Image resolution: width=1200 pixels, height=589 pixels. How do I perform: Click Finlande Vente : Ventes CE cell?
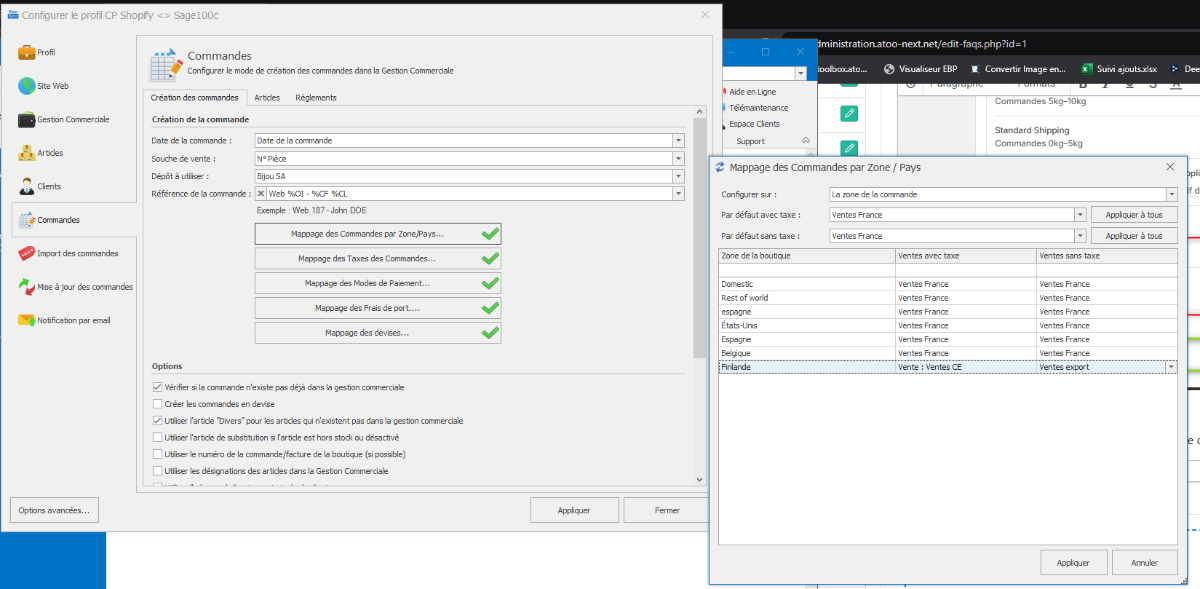click(966, 367)
